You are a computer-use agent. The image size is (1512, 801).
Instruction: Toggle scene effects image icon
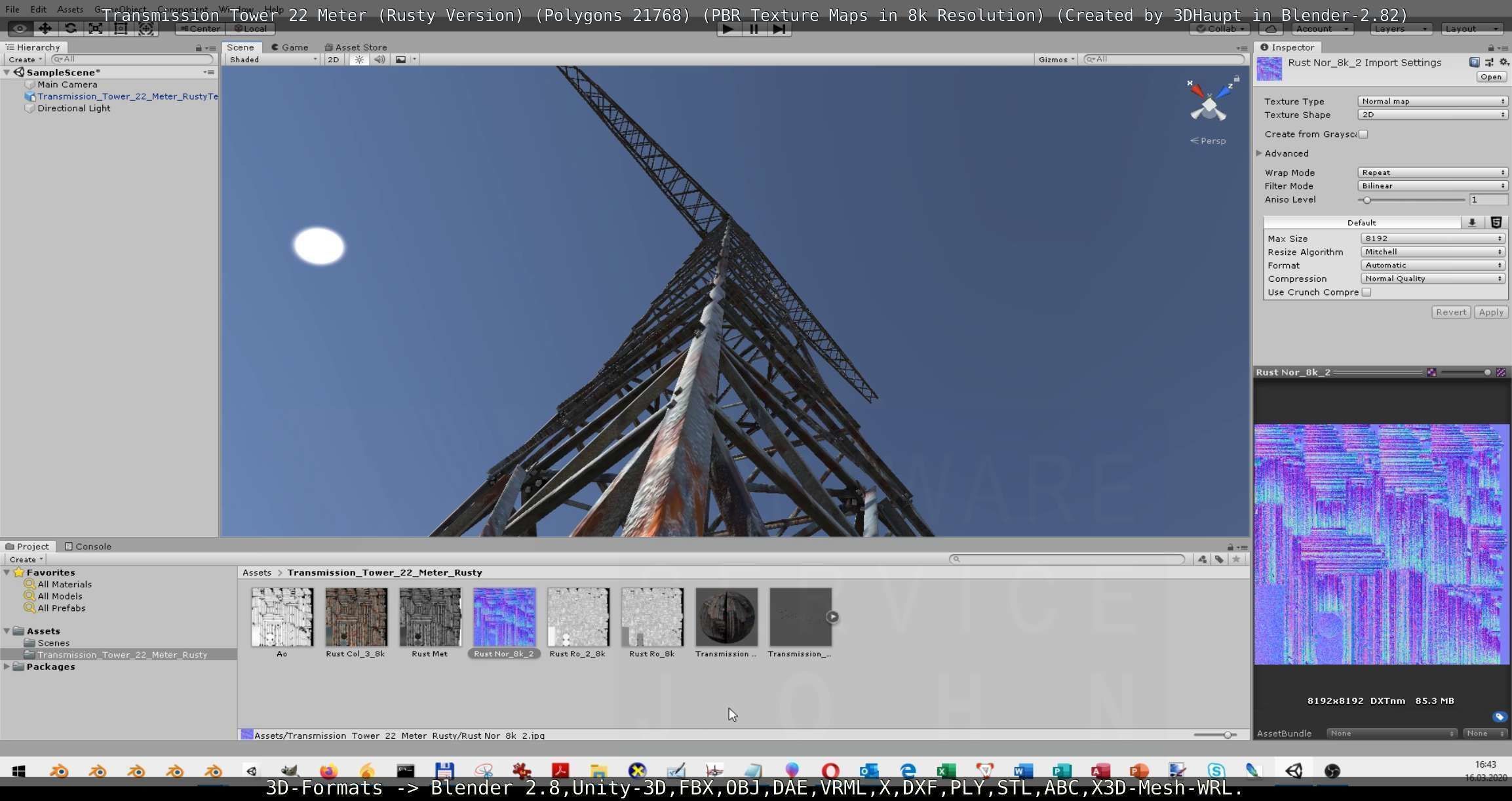click(400, 60)
